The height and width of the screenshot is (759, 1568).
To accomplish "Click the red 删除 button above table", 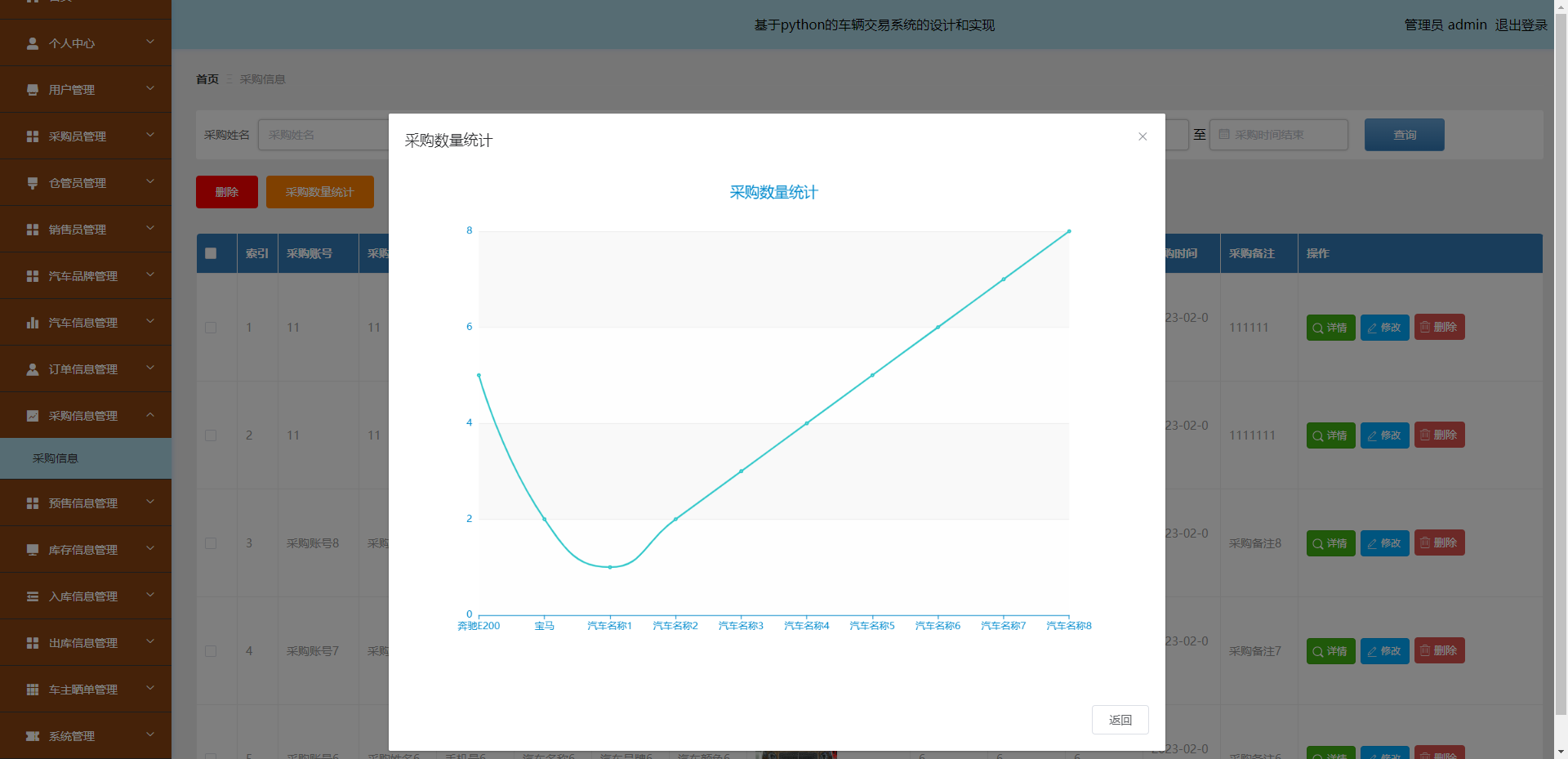I will point(227,192).
